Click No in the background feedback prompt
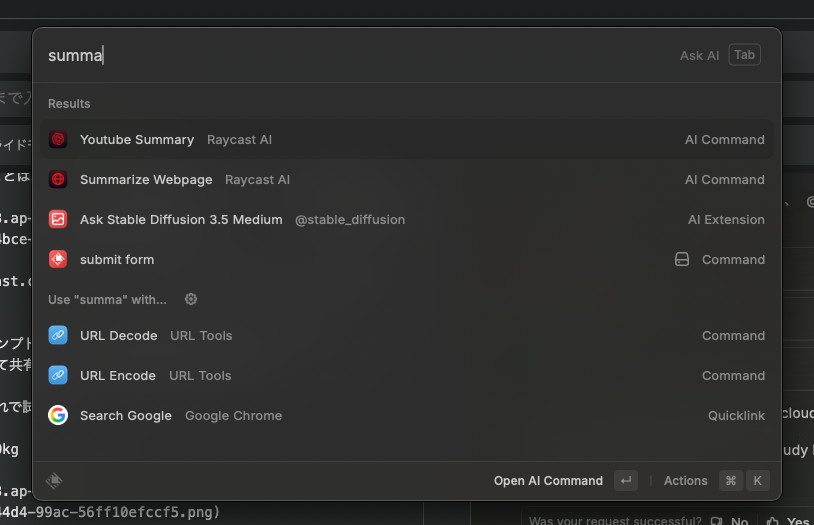Image resolution: width=814 pixels, height=525 pixels. [739, 520]
